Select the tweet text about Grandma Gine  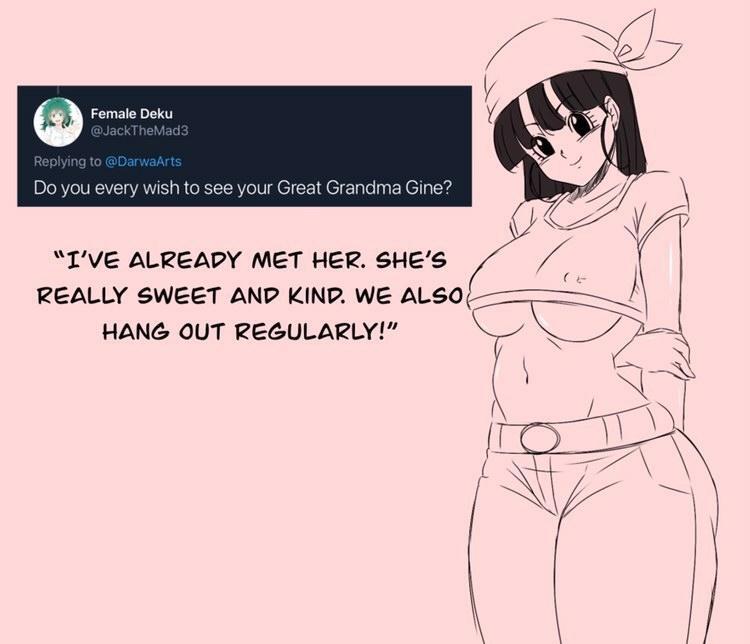point(243,188)
